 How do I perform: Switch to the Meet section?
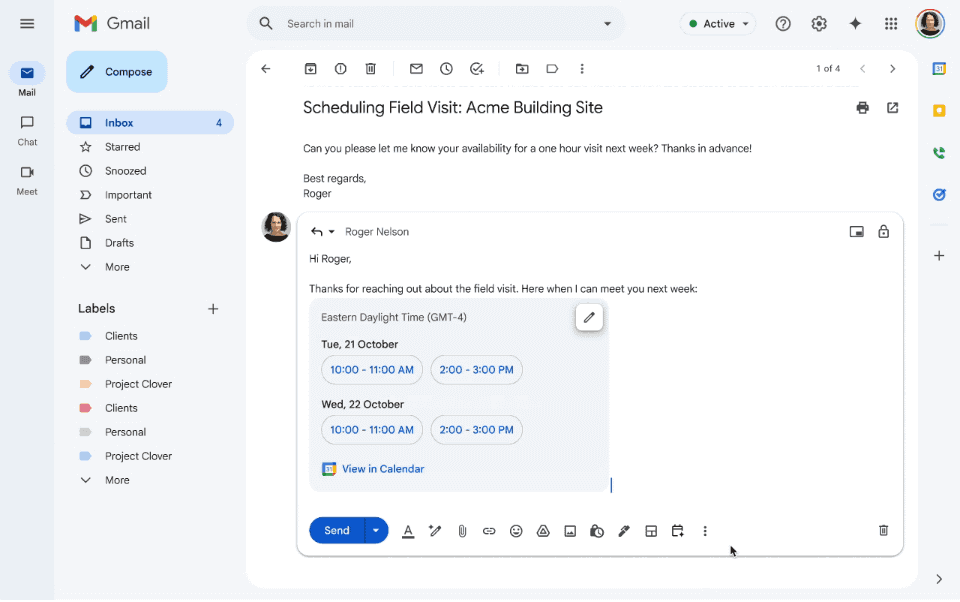[x=27, y=180]
